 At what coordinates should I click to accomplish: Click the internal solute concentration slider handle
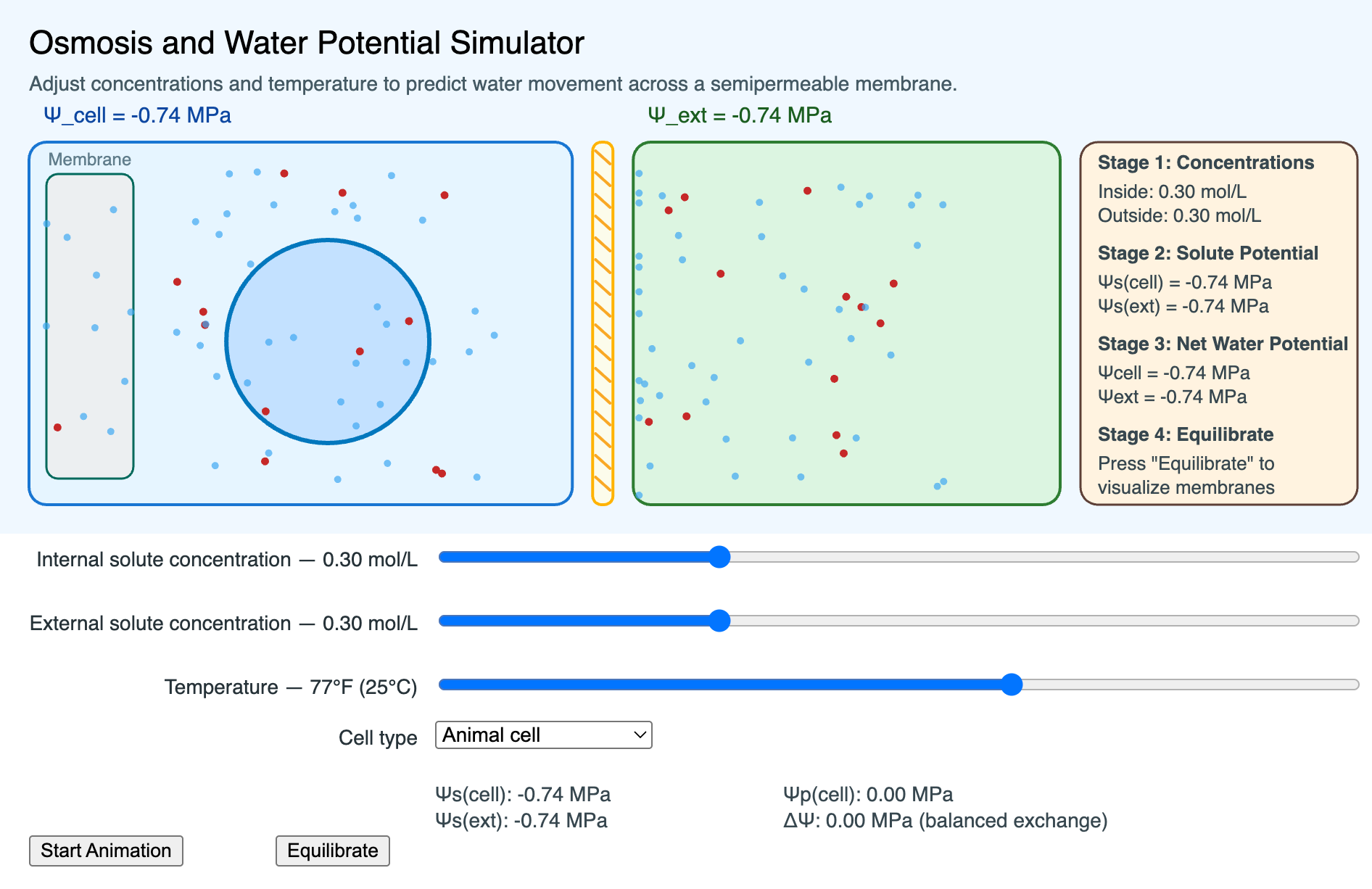click(719, 557)
